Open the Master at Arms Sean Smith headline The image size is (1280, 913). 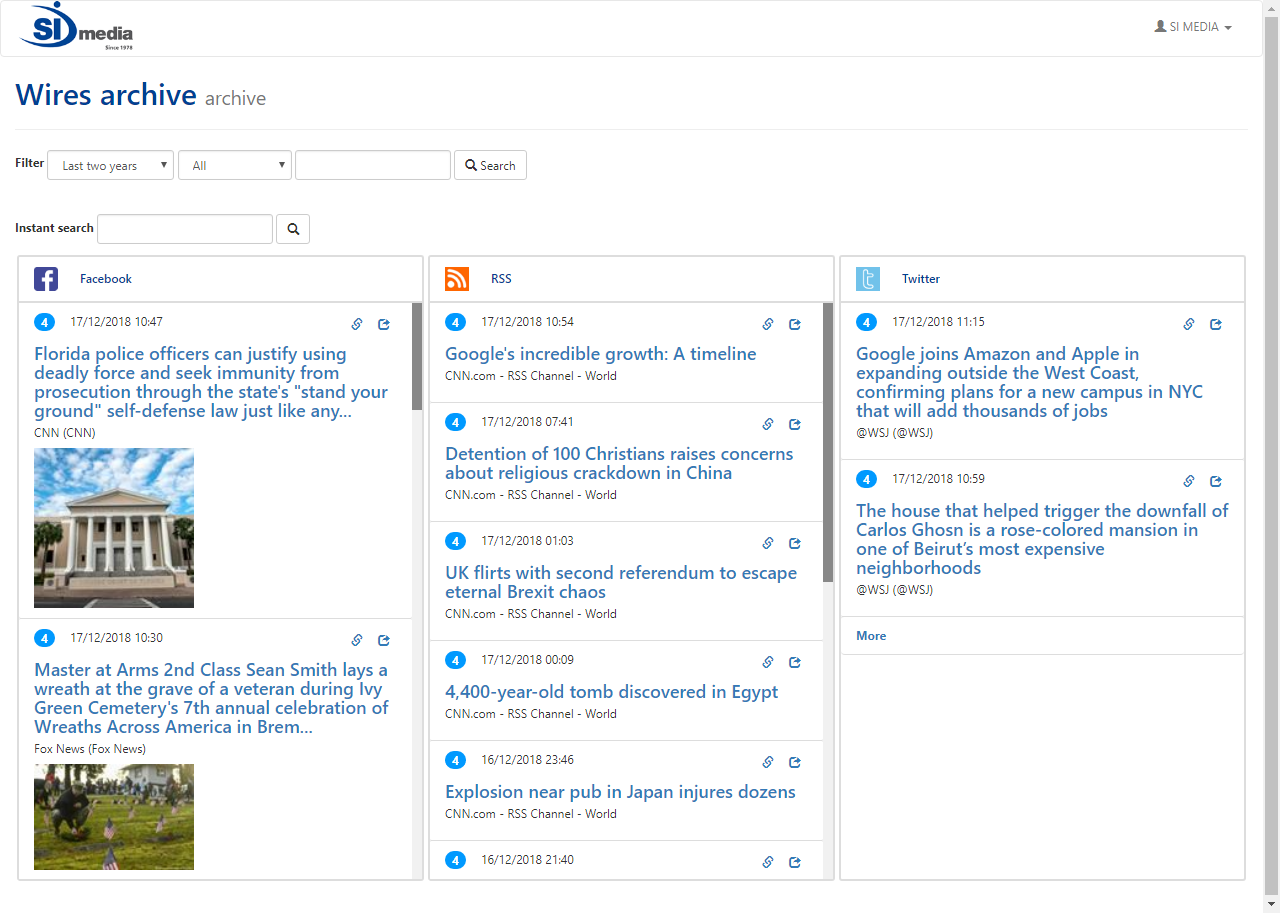[211, 698]
